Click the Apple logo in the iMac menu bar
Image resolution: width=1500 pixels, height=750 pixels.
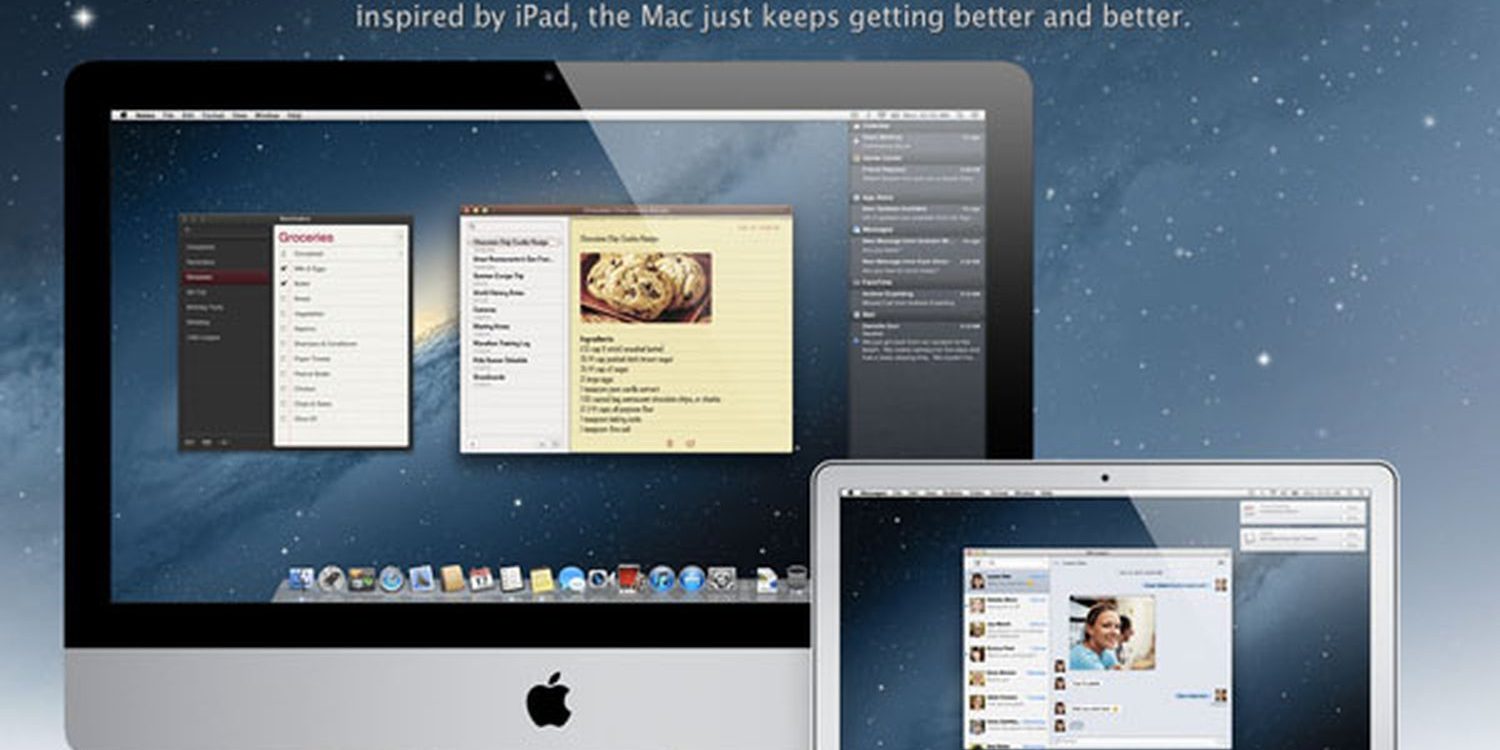pyautogui.click(x=124, y=115)
